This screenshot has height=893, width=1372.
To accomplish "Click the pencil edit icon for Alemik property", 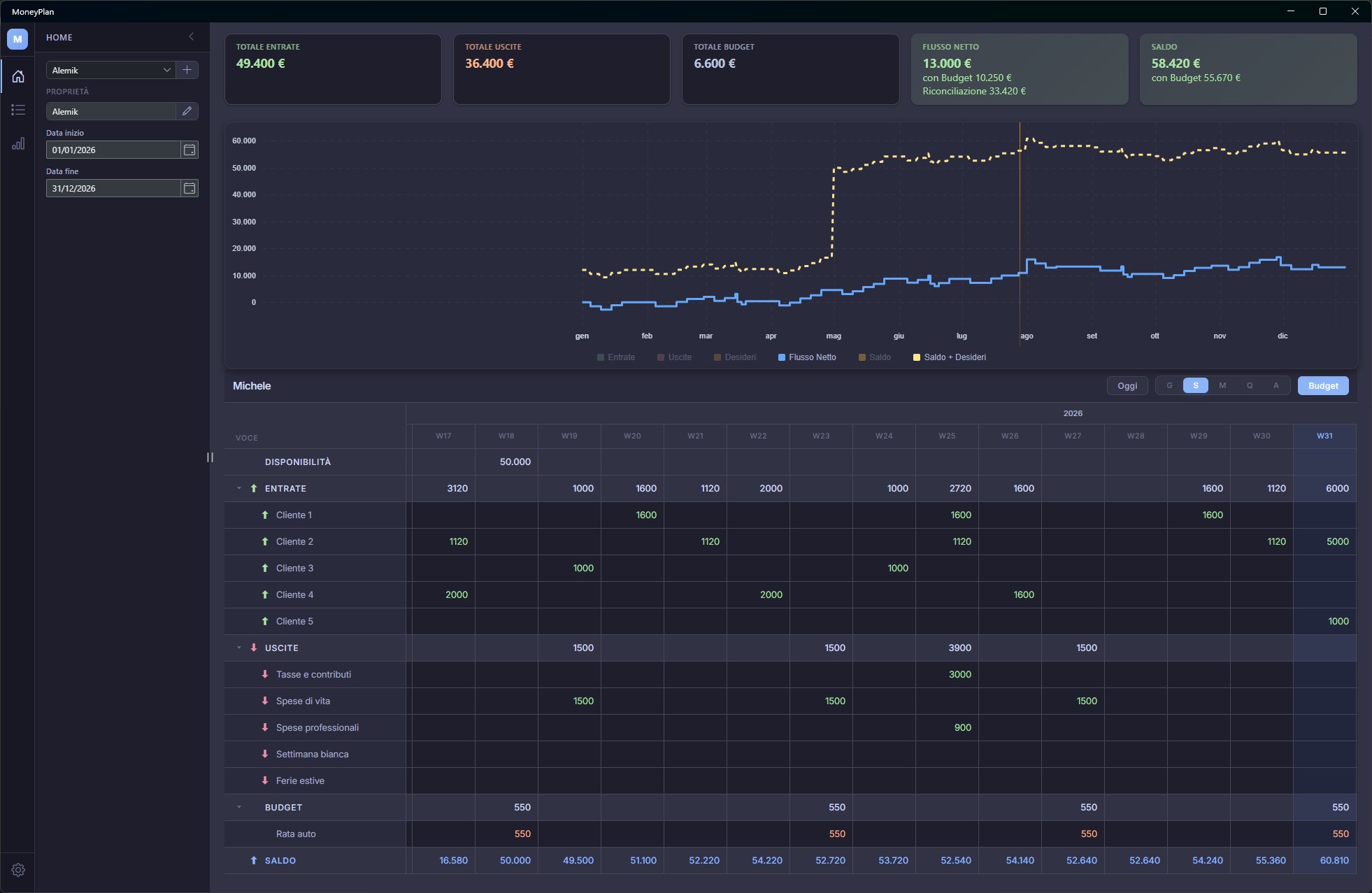I will [187, 111].
